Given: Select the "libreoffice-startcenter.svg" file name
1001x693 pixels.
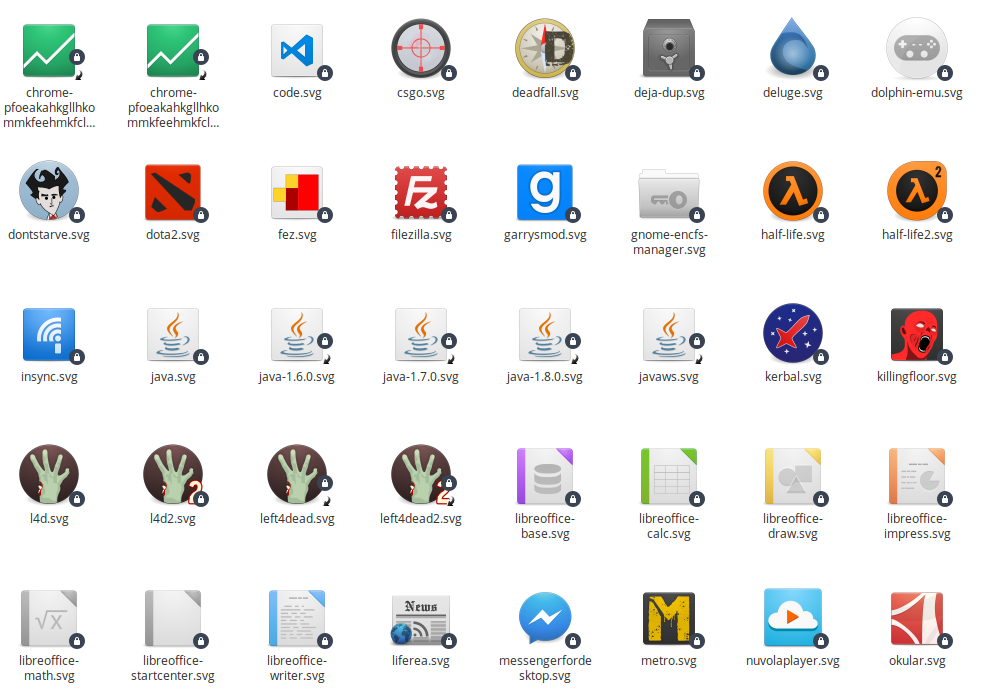Looking at the screenshot, I should pos(173,668).
